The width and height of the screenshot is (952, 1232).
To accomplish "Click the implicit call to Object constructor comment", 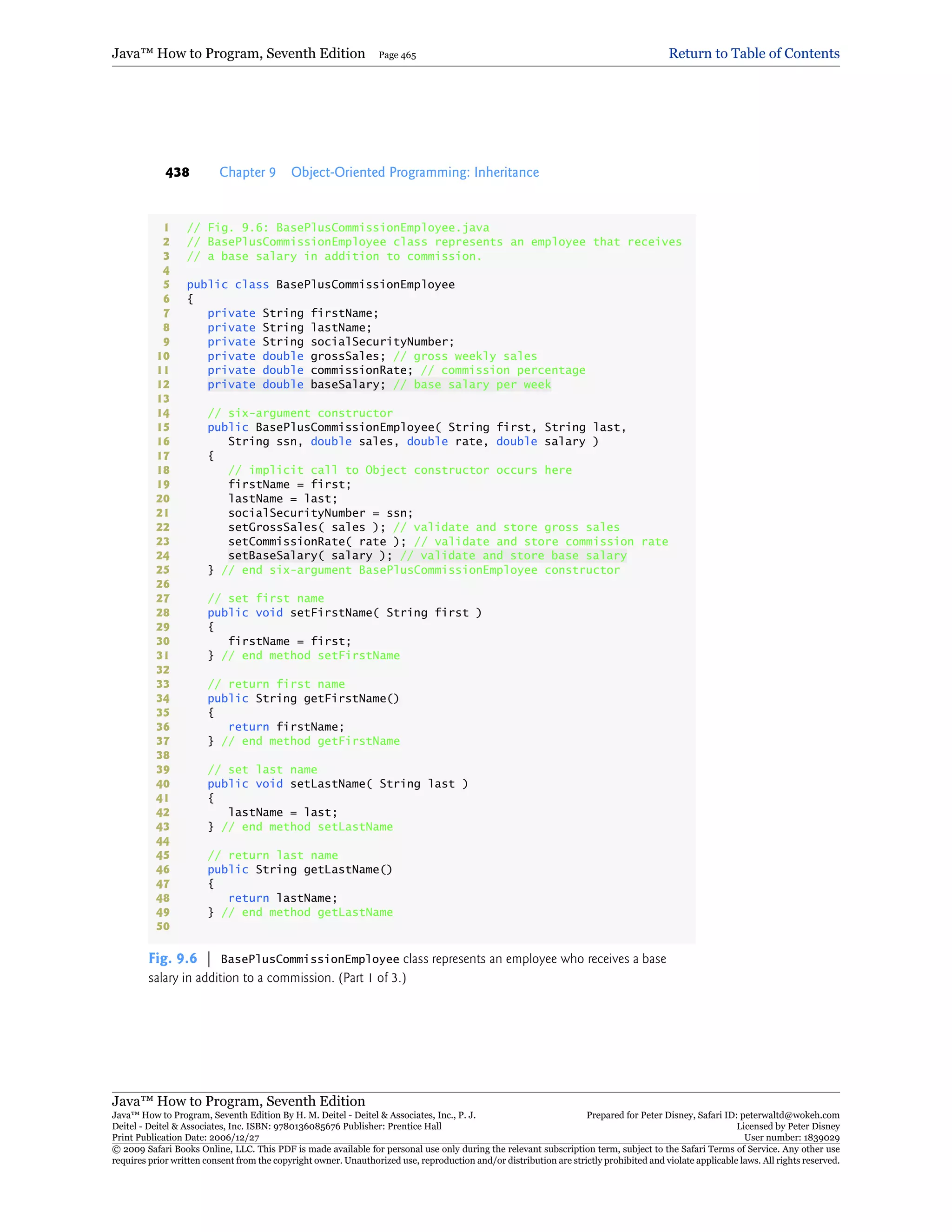I will pos(400,470).
